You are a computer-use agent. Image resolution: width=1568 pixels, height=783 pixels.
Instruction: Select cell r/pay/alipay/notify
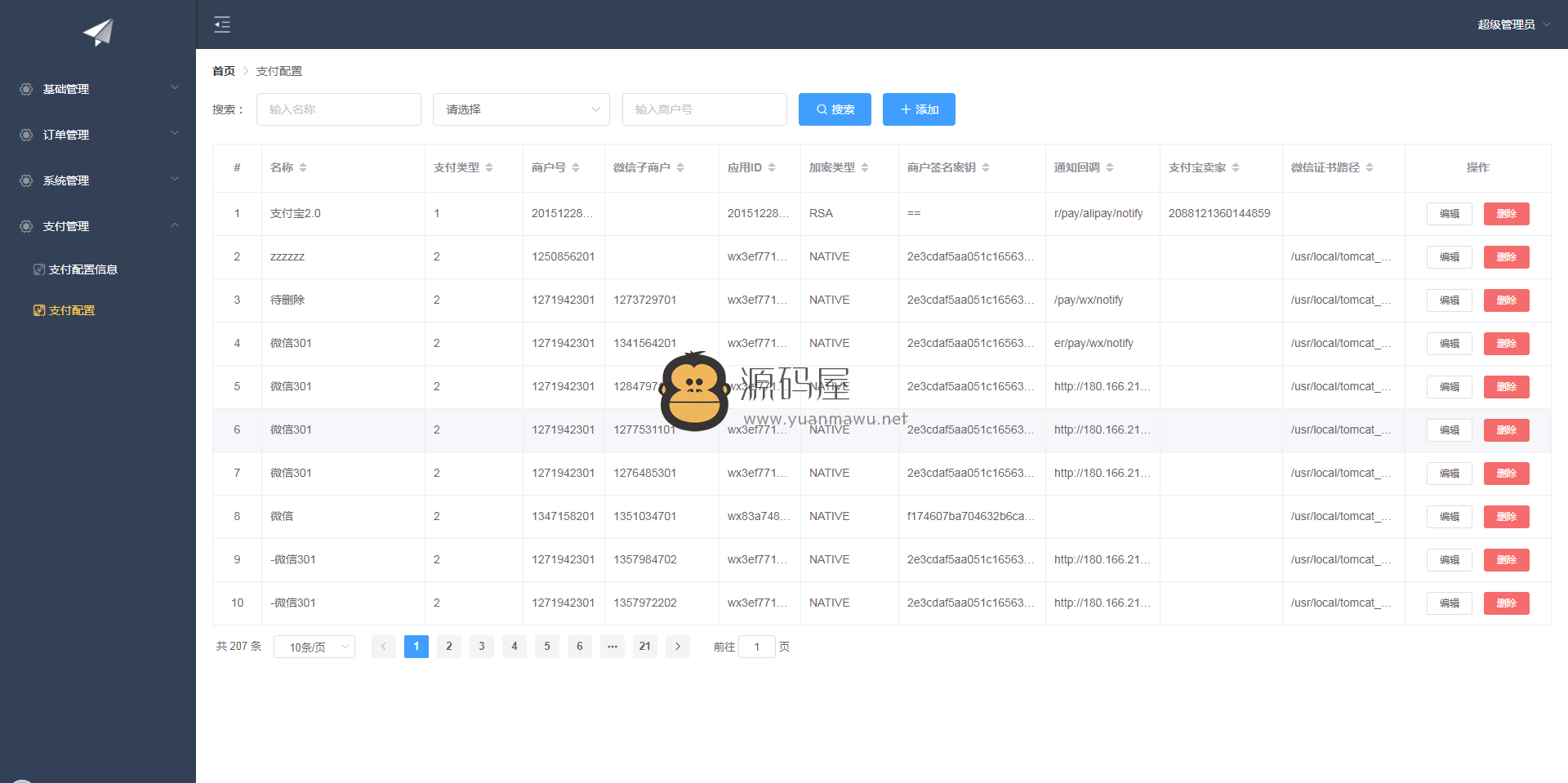[1098, 213]
